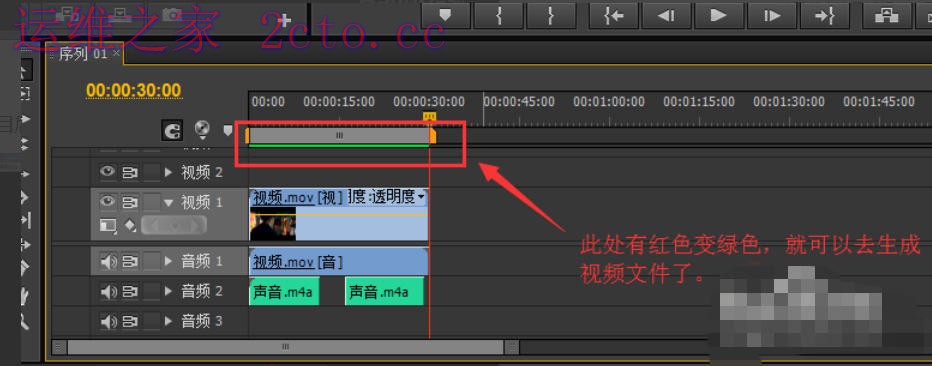The image size is (932, 366).
Task: Mute the 音频 3 track speaker
Action: click(x=108, y=321)
